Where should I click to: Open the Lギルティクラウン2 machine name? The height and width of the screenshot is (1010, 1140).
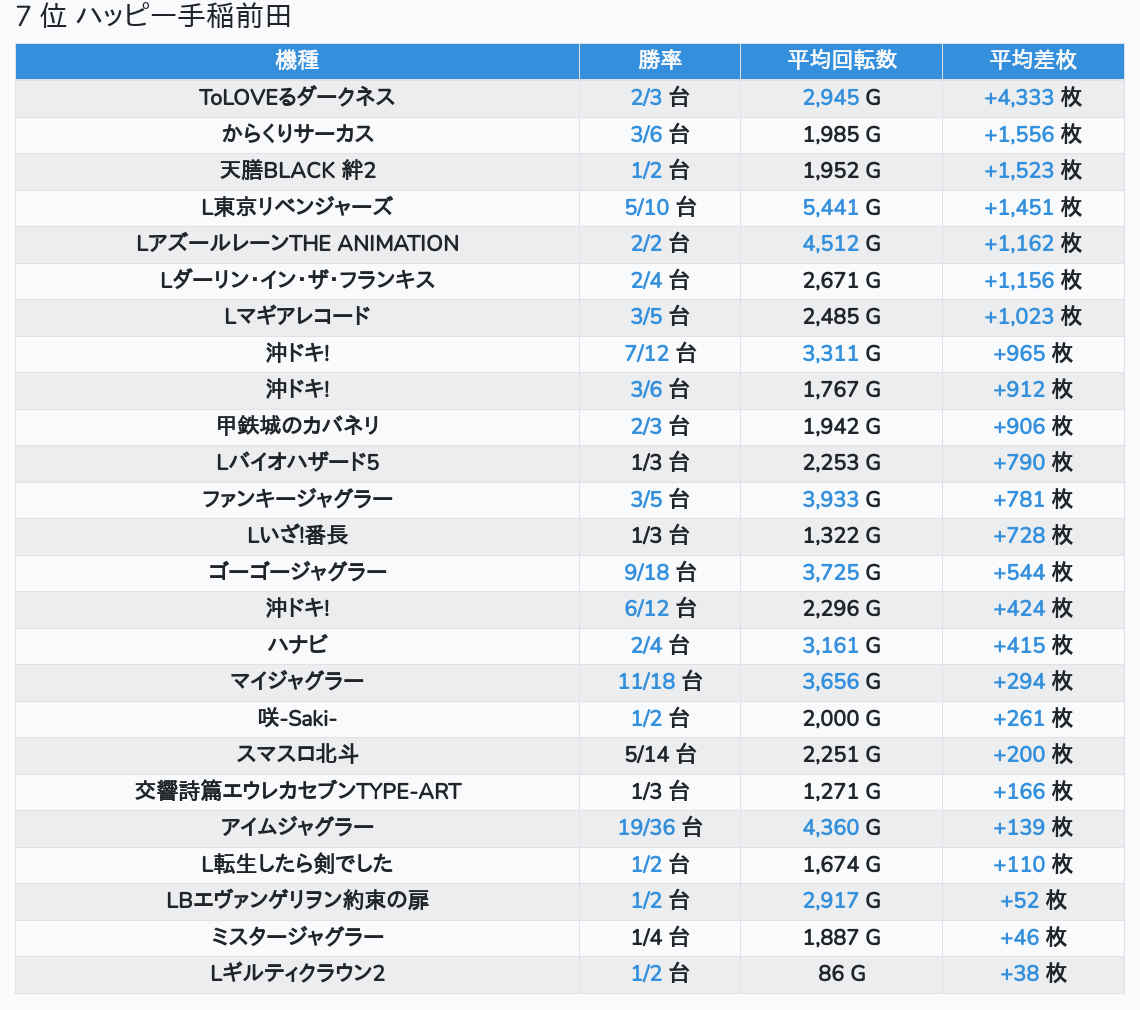(297, 973)
